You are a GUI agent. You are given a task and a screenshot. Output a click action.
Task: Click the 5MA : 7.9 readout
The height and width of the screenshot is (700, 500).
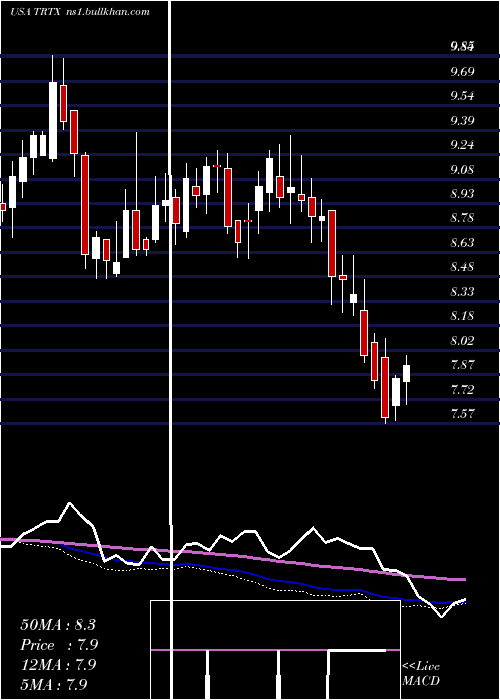54,684
